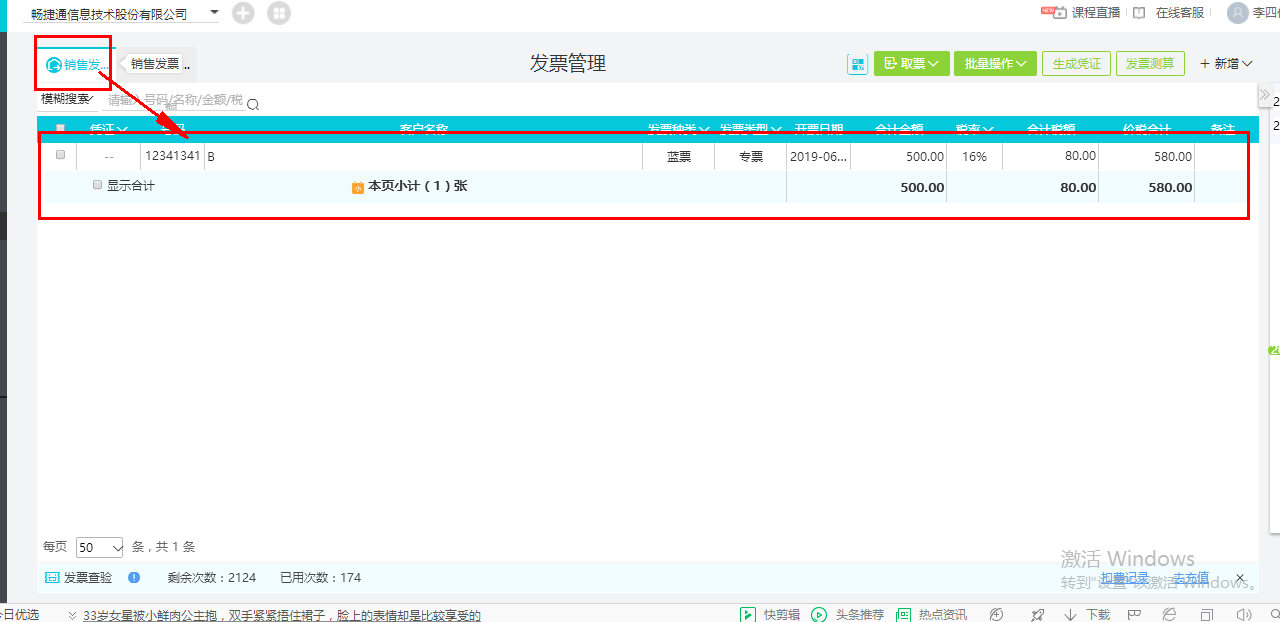1280x622 pixels.
Task: Click the user avatar icon near 李四
Action: (x=1238, y=13)
